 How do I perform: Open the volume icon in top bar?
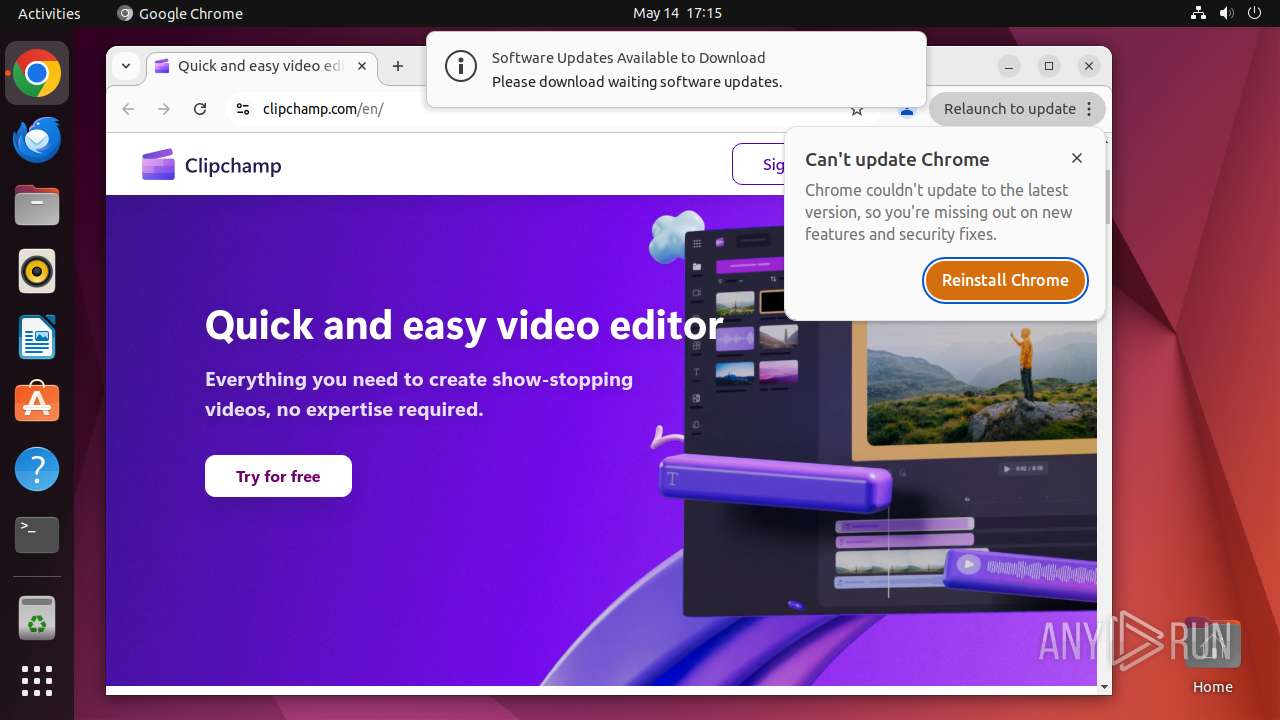pyautogui.click(x=1226, y=13)
